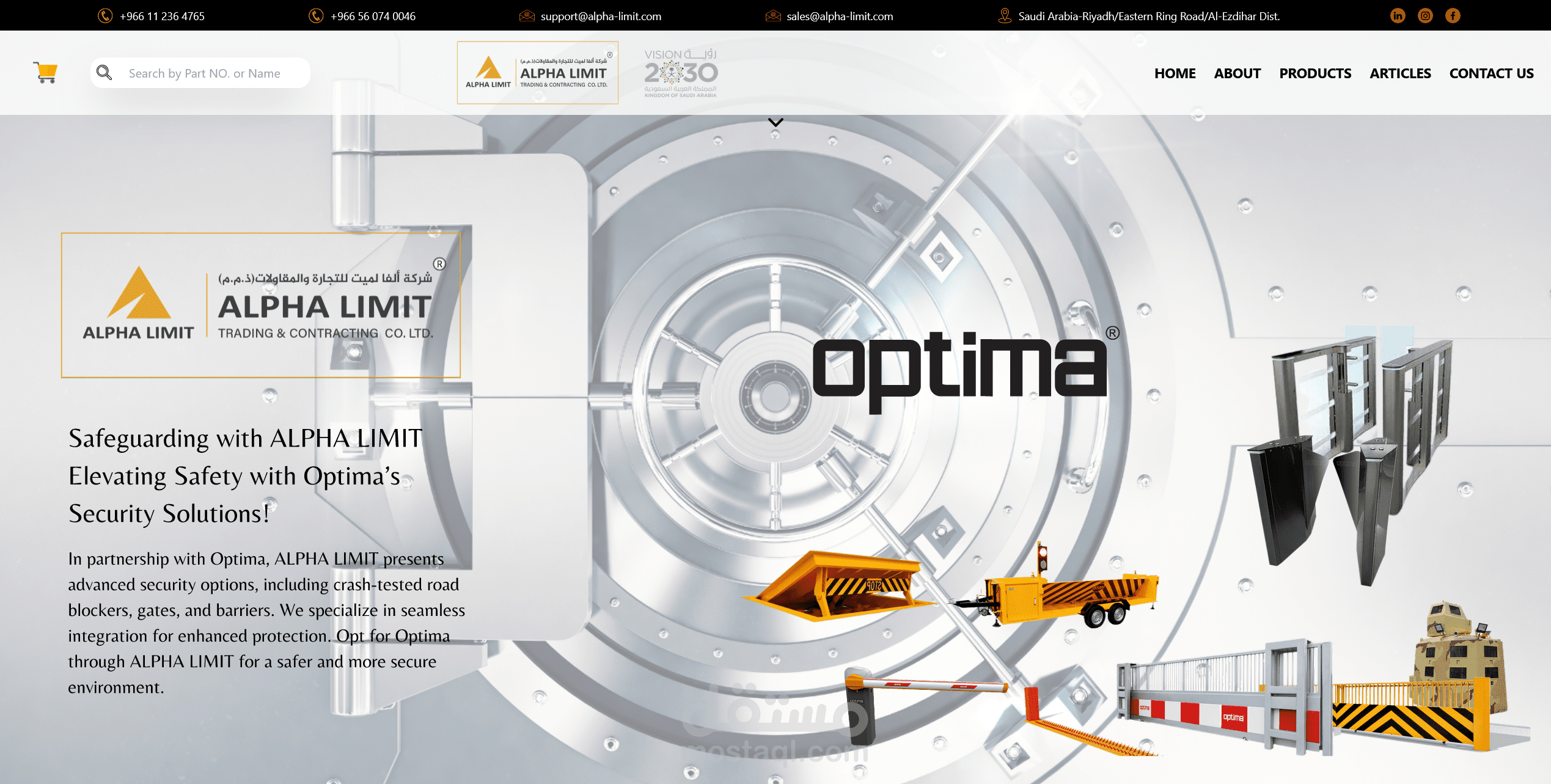1551x784 pixels.
Task: Open the ARTICLES page
Action: tap(1400, 73)
